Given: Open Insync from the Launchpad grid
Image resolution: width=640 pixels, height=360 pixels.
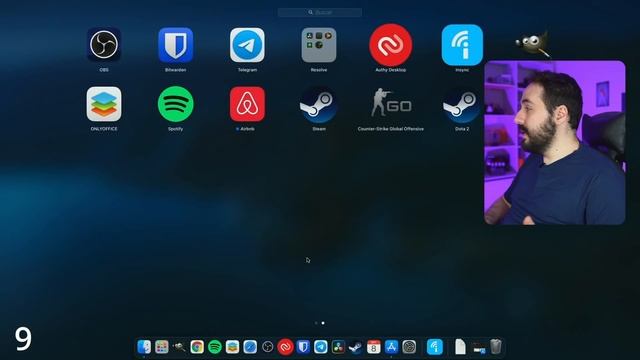Looking at the screenshot, I should point(462,45).
